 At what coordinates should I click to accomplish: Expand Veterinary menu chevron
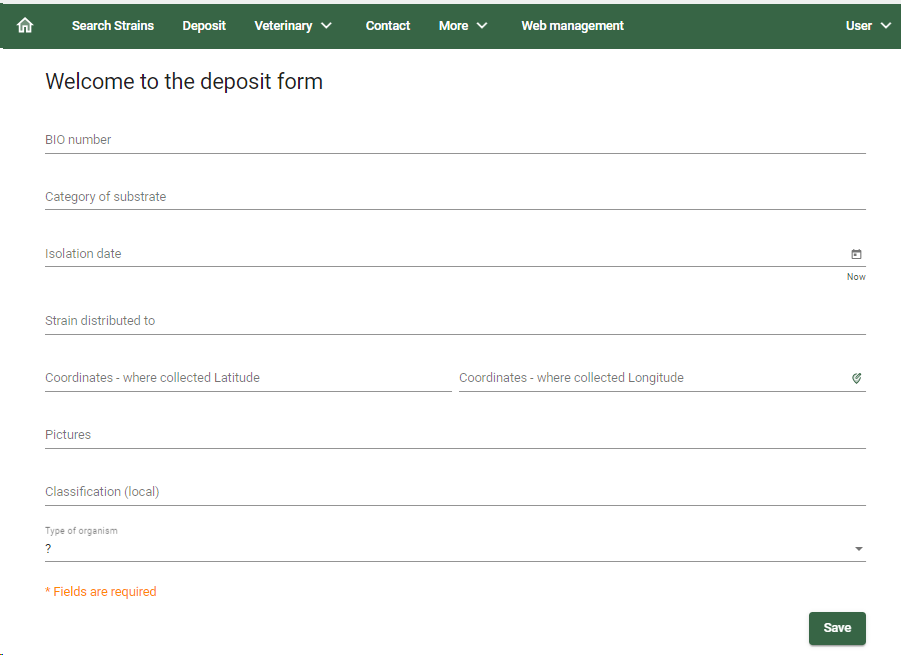[326, 25]
